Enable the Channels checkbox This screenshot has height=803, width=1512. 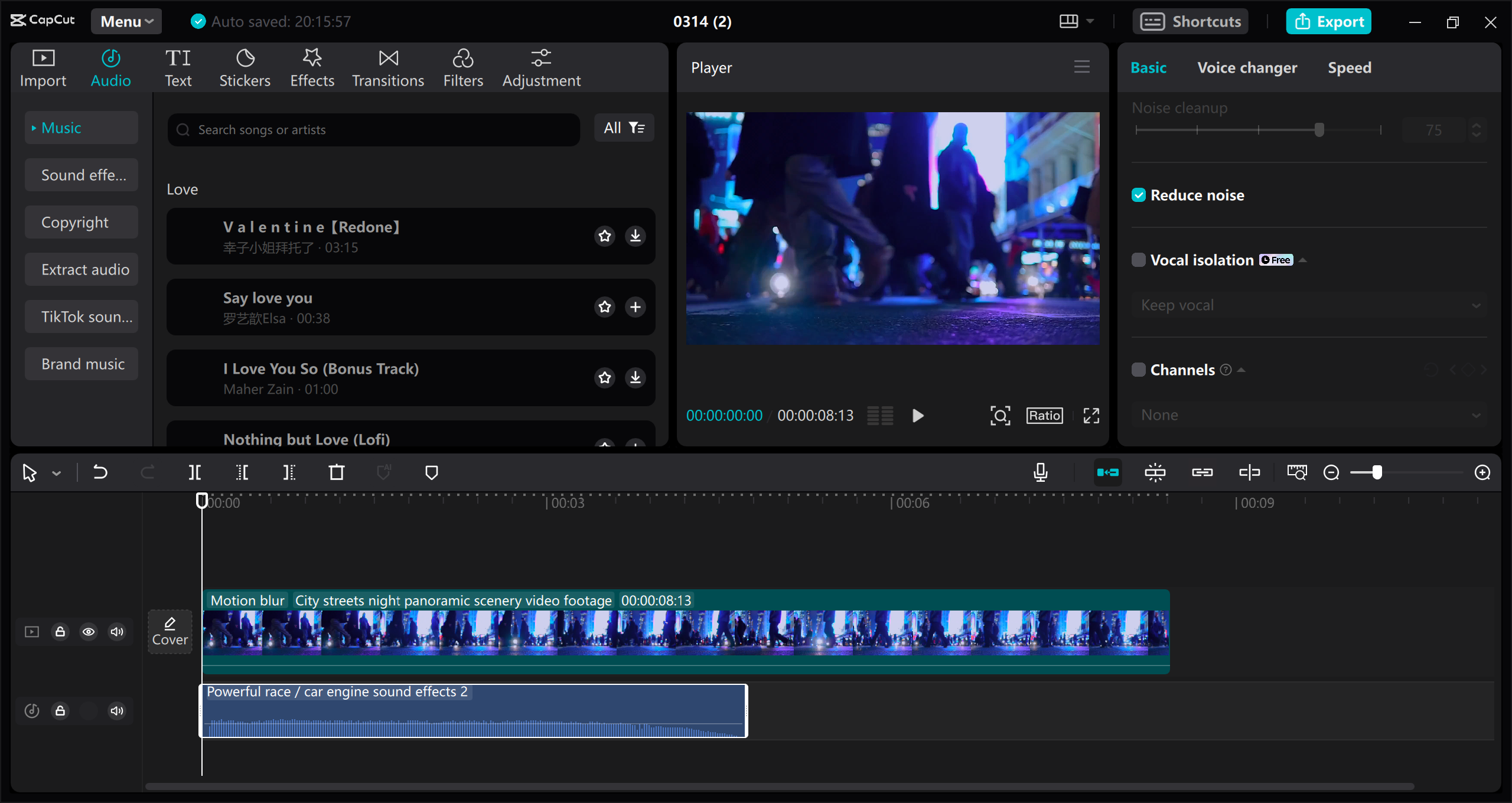[x=1139, y=370]
